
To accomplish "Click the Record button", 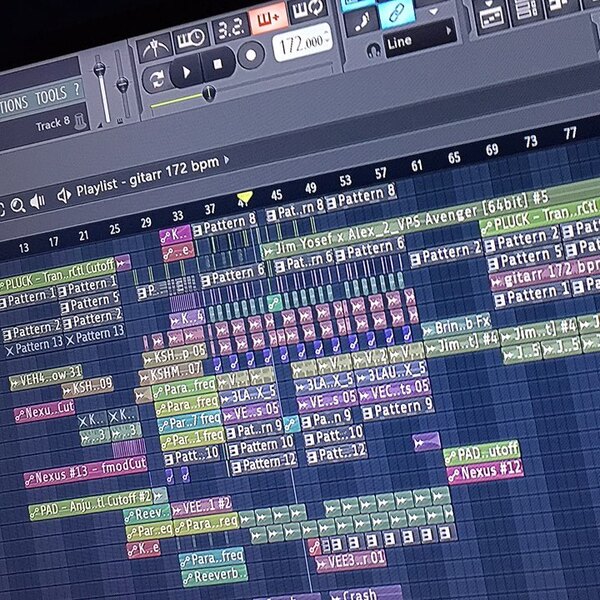I will (251, 55).
